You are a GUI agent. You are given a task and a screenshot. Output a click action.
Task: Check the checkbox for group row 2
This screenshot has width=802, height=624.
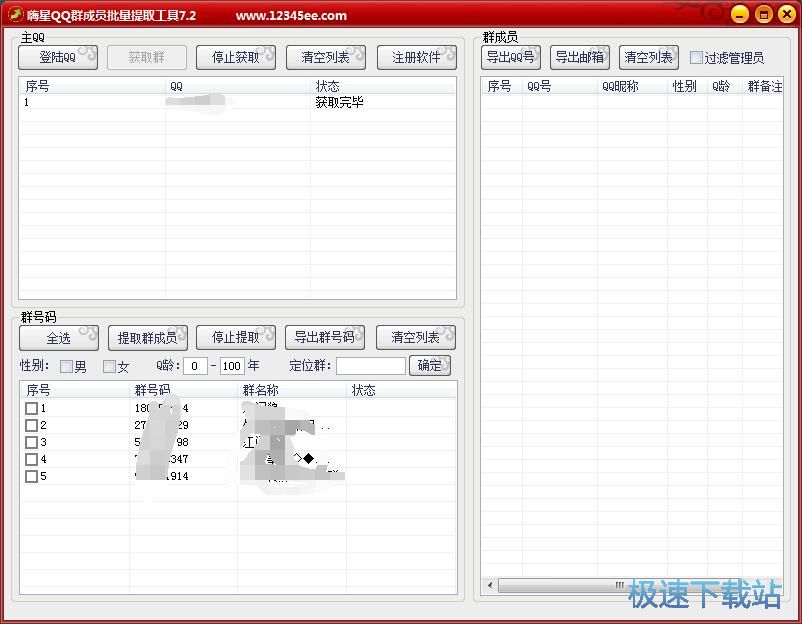[x=31, y=425]
